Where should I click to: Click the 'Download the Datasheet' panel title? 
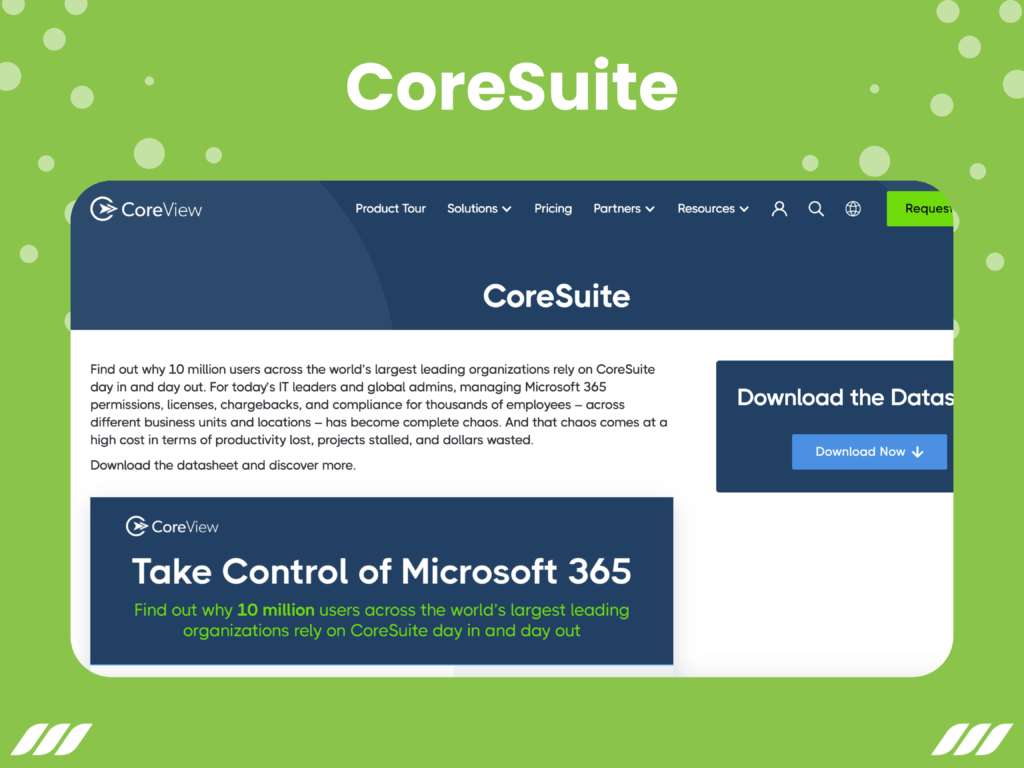click(x=845, y=397)
